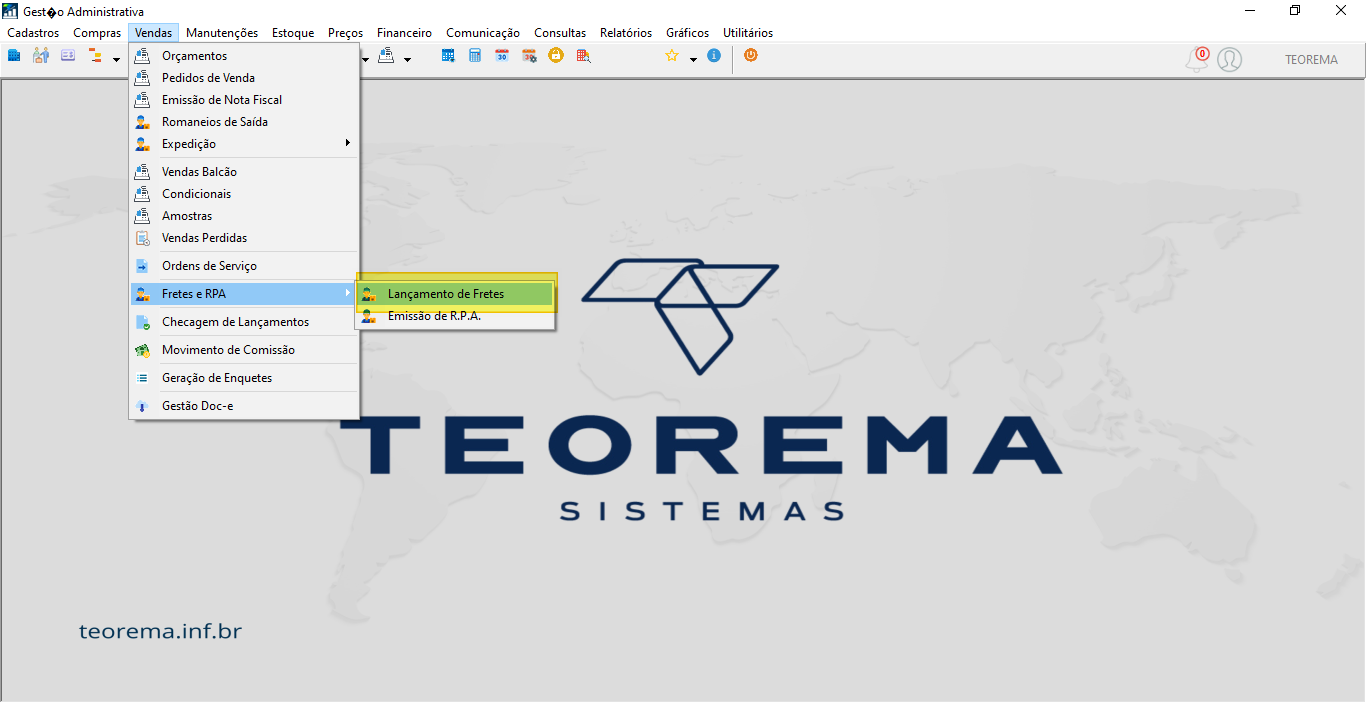This screenshot has height=703, width=1366.
Task: Select Geração de Enquetes entry
Action: pyautogui.click(x=244, y=378)
